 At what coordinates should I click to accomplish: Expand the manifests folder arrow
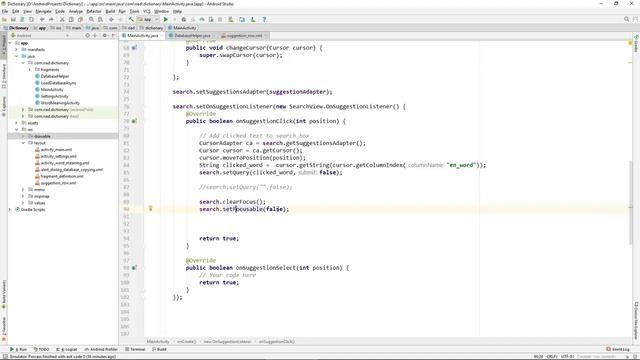tap(17, 49)
